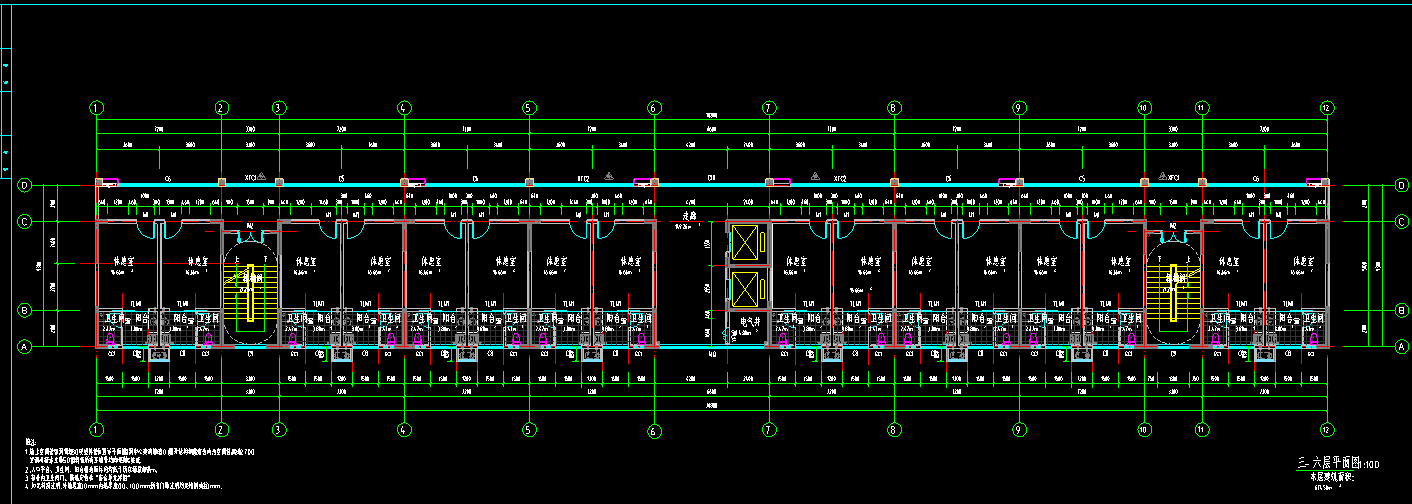Select the magenta window marker at axis 1 top
Screen dimensions: 1412x504
(x=106, y=181)
